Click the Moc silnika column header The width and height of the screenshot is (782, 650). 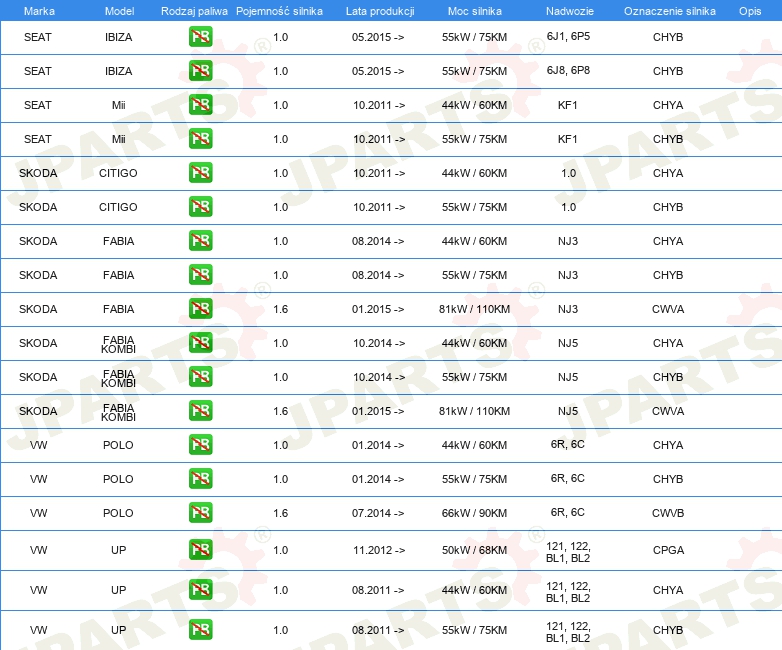point(475,11)
